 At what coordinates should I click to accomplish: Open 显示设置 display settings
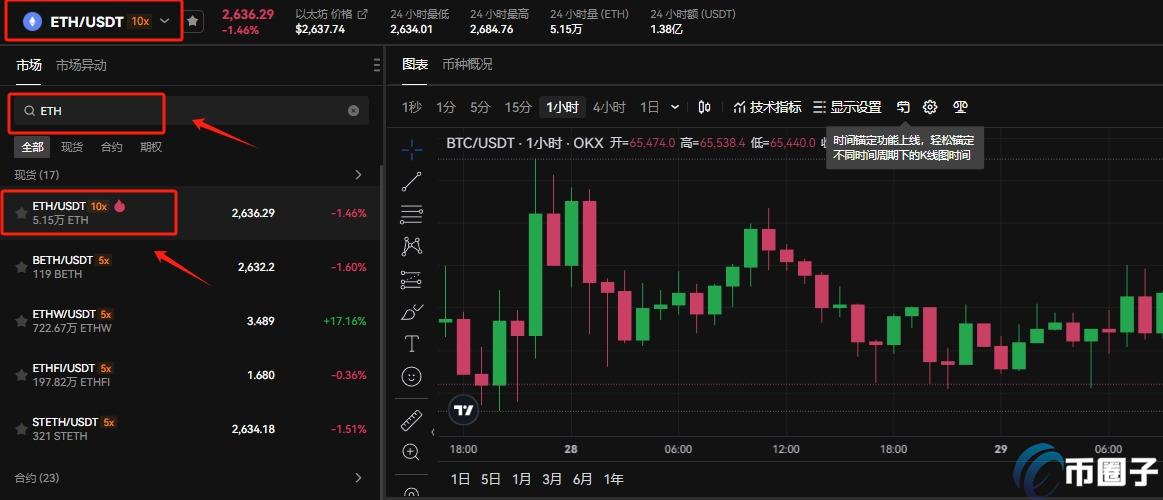click(847, 107)
